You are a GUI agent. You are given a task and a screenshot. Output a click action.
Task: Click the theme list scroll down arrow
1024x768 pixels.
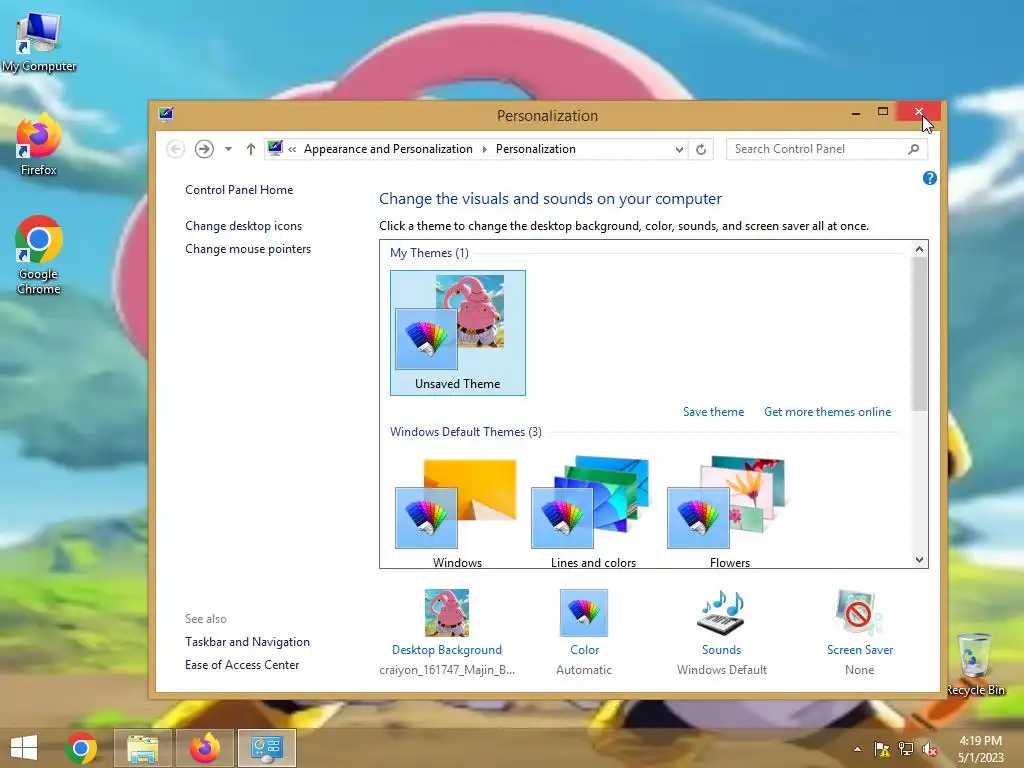(x=920, y=560)
